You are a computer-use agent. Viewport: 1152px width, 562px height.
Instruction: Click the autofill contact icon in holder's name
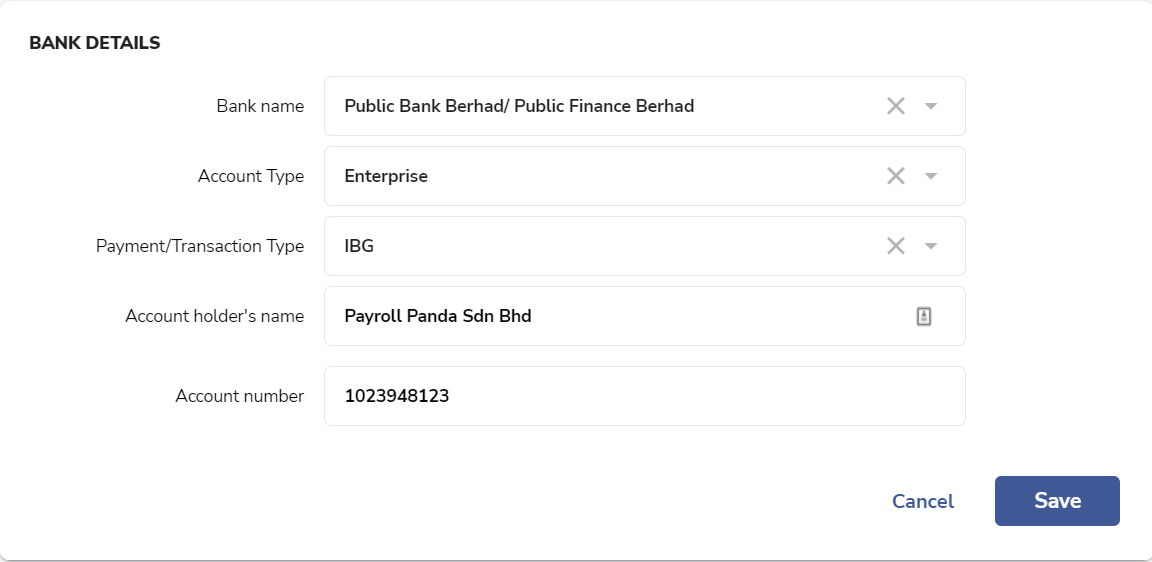pyautogui.click(x=924, y=316)
